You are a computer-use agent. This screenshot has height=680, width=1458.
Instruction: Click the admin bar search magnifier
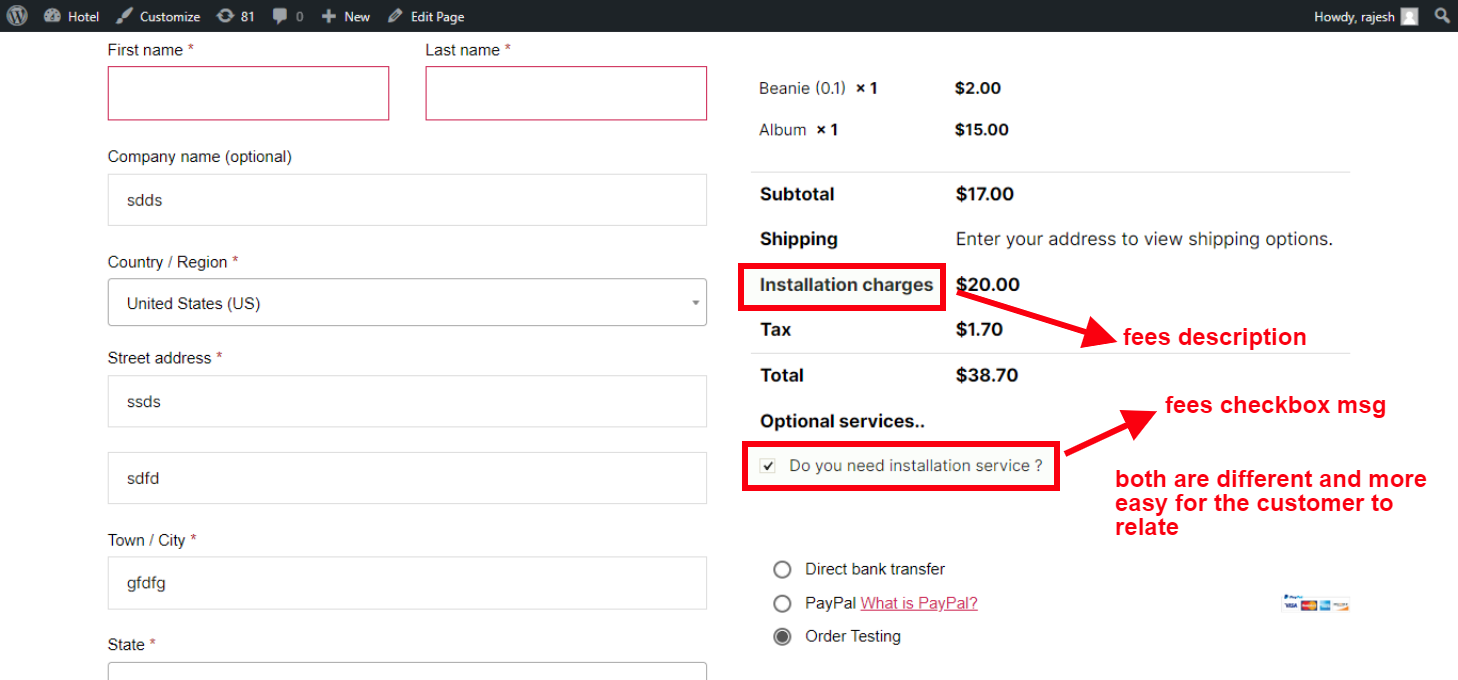[1441, 16]
